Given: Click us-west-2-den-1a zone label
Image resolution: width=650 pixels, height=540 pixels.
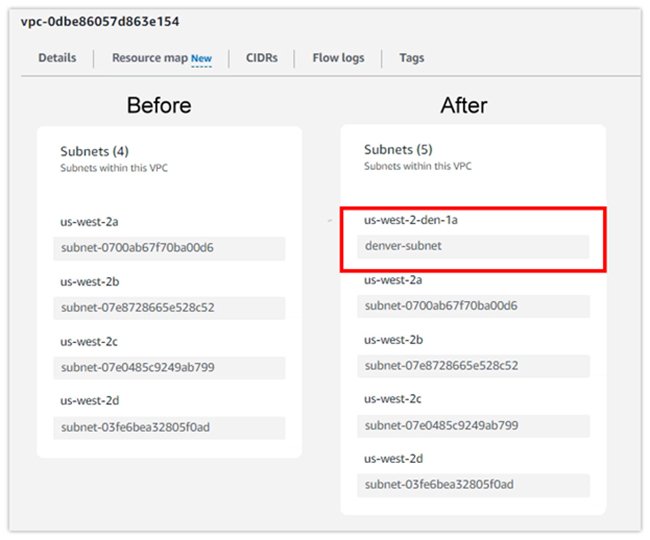Looking at the screenshot, I should (x=412, y=220).
